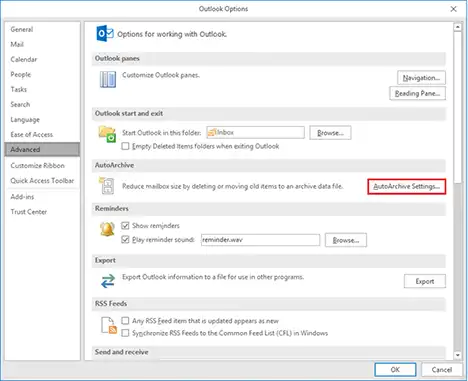Click 'Reduce mailbox size' description text
Image resolution: width=468 pixels, height=381 pixels.
(x=233, y=186)
